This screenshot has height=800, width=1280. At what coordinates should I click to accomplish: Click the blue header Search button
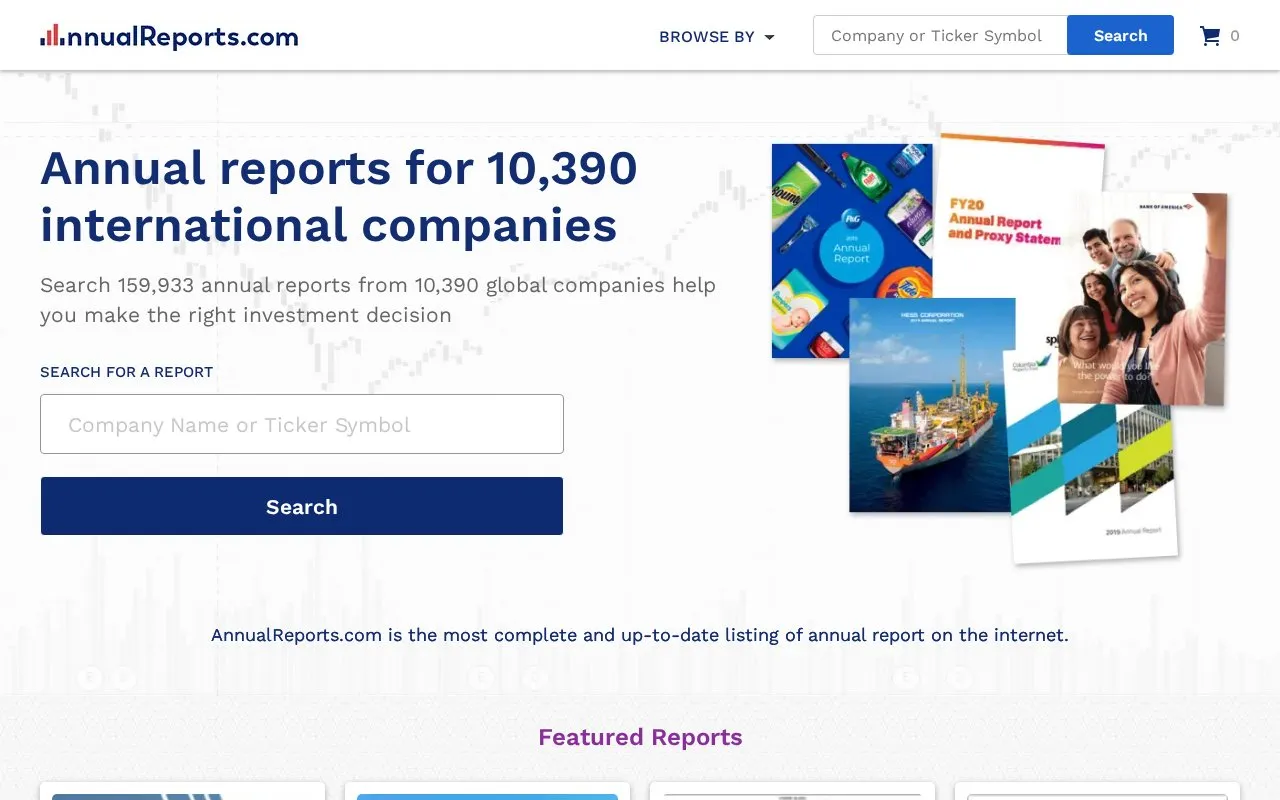coord(1120,35)
